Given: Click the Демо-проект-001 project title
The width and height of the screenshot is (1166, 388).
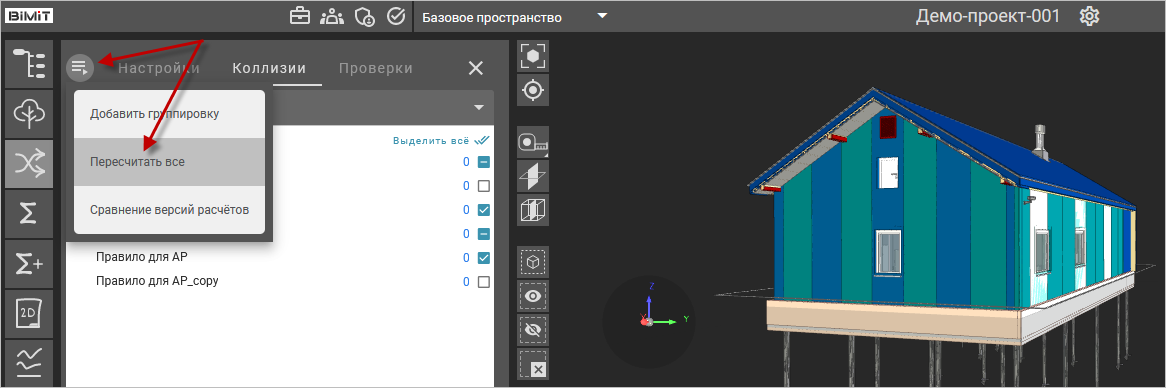Looking at the screenshot, I should 988,16.
